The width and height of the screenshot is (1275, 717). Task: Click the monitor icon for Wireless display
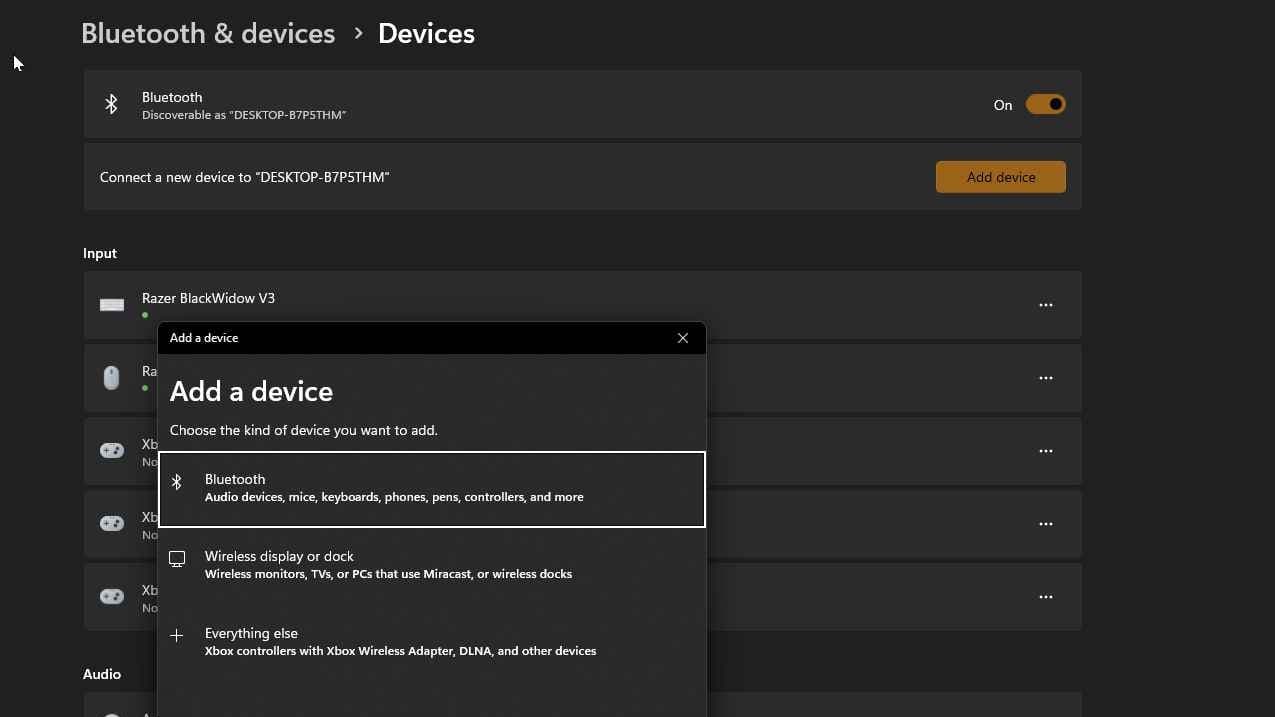[x=177, y=559]
